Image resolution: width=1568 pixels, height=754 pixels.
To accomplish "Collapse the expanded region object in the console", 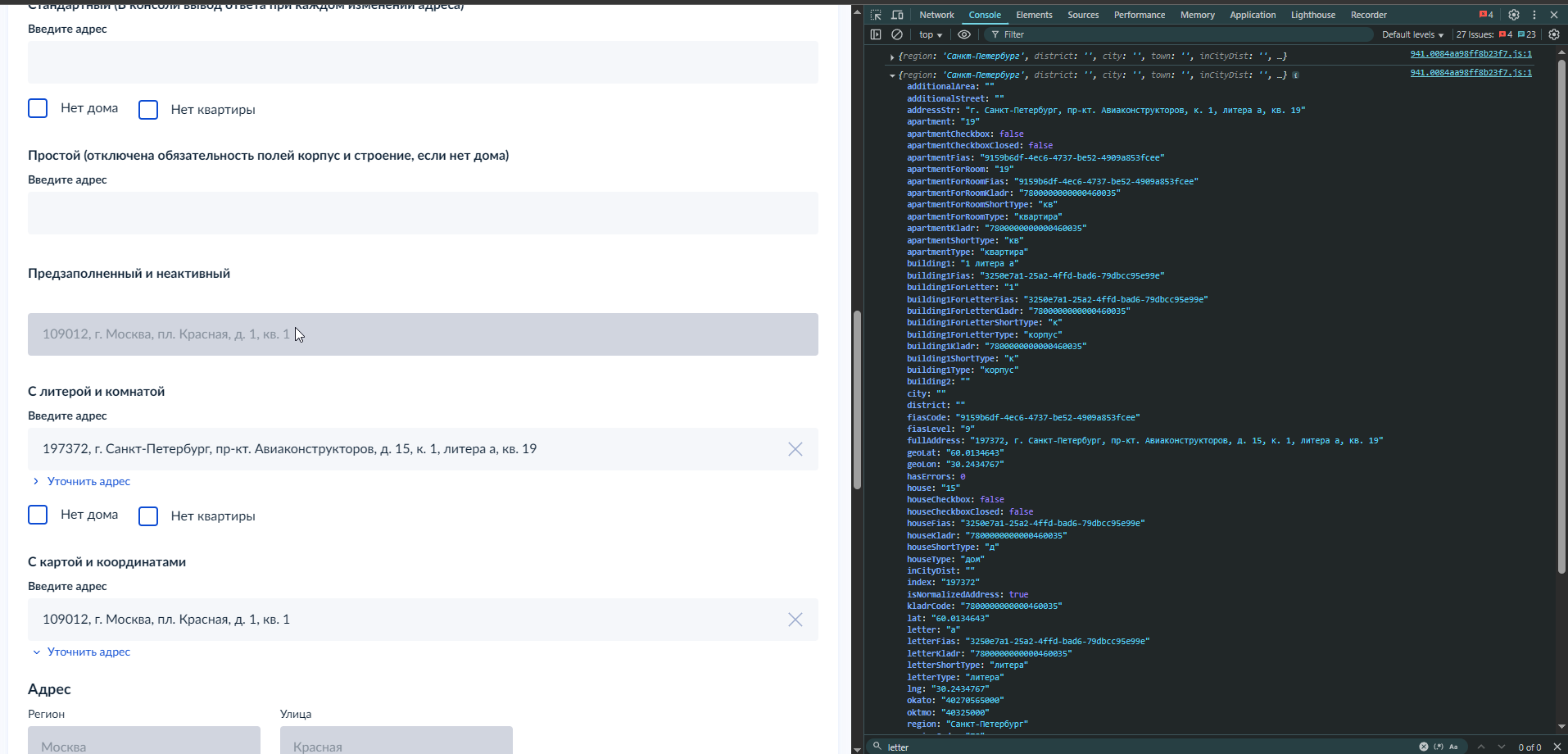I will pos(892,75).
